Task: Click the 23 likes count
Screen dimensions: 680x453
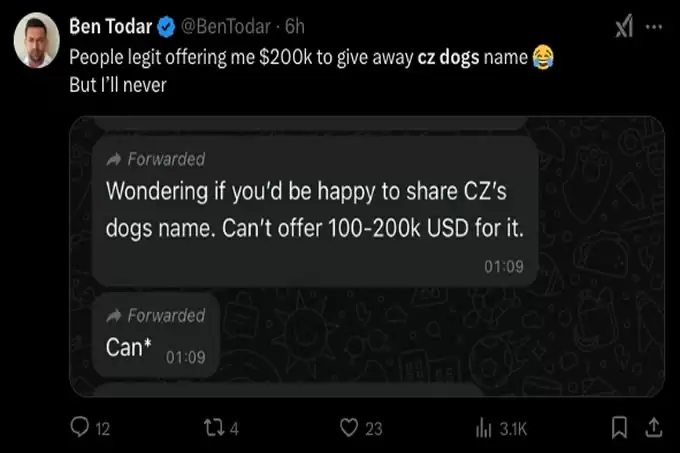Action: pos(374,428)
